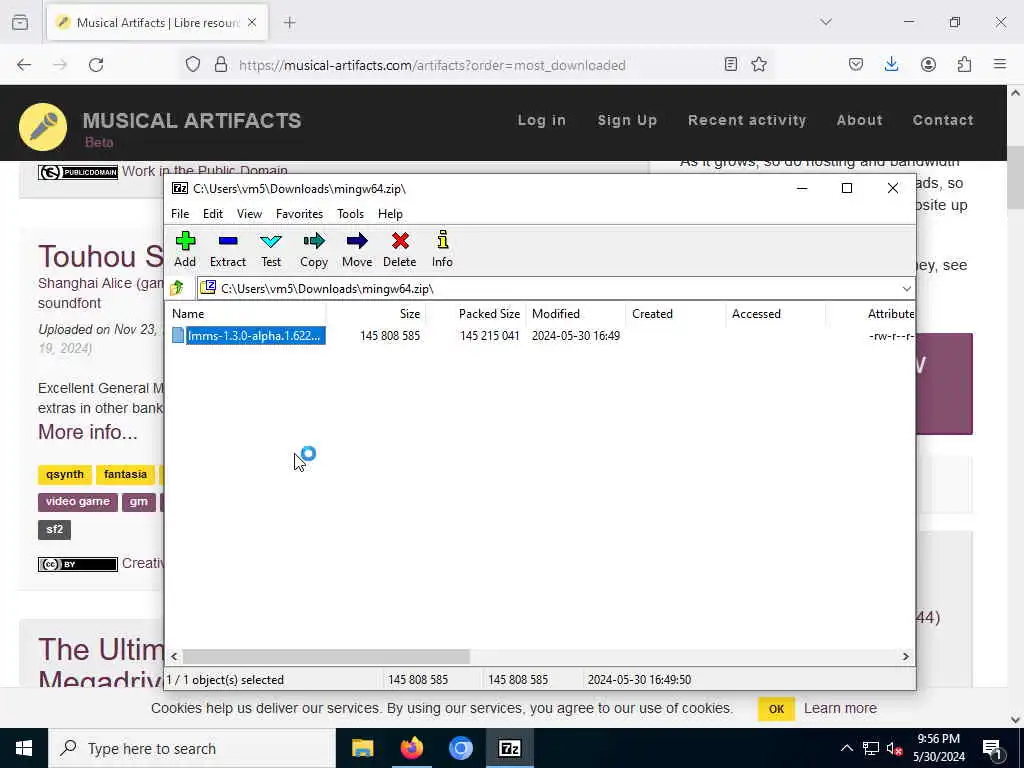Expand the 7-Zip address path dropdown
1024x768 pixels.
[906, 289]
